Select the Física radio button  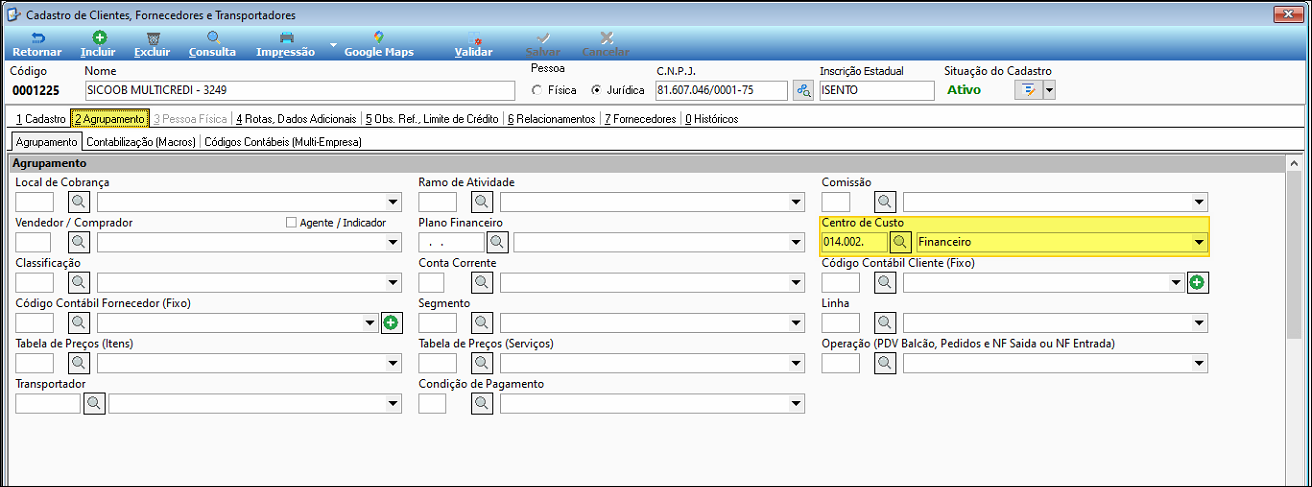538,90
